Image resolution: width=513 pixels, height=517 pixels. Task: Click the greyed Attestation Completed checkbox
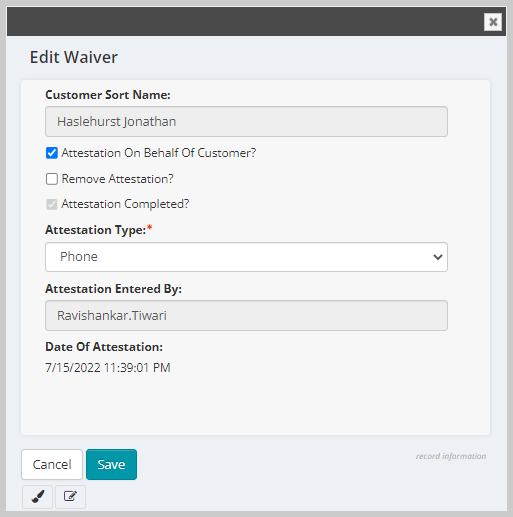[52, 204]
